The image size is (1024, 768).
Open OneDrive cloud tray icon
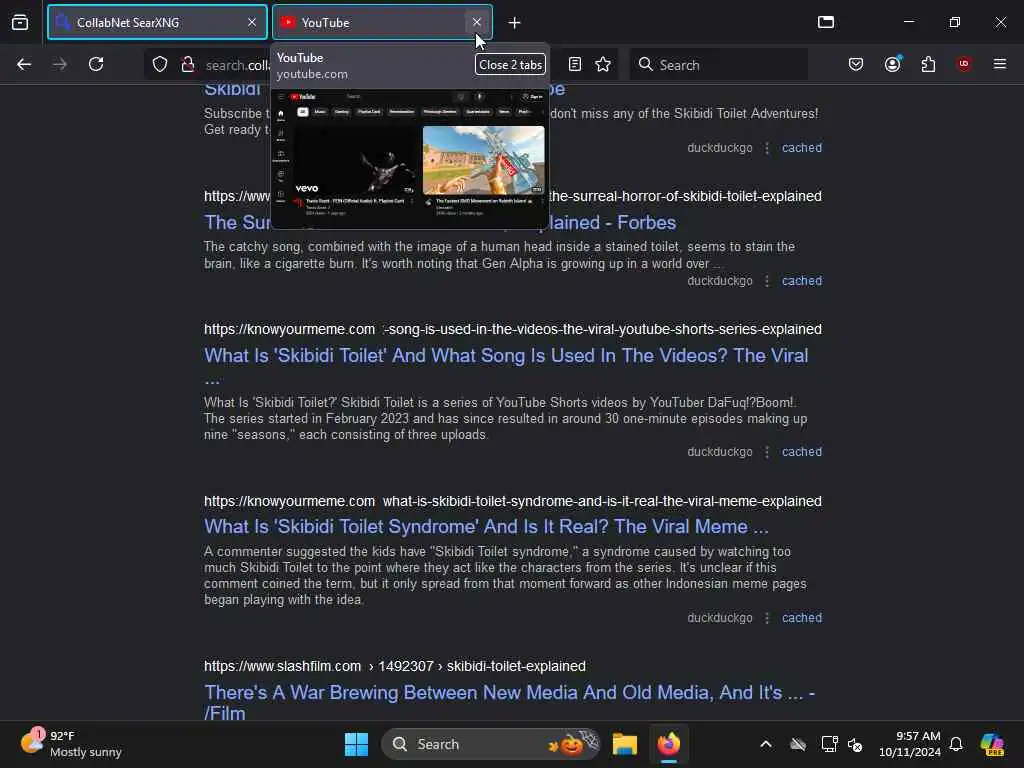798,744
